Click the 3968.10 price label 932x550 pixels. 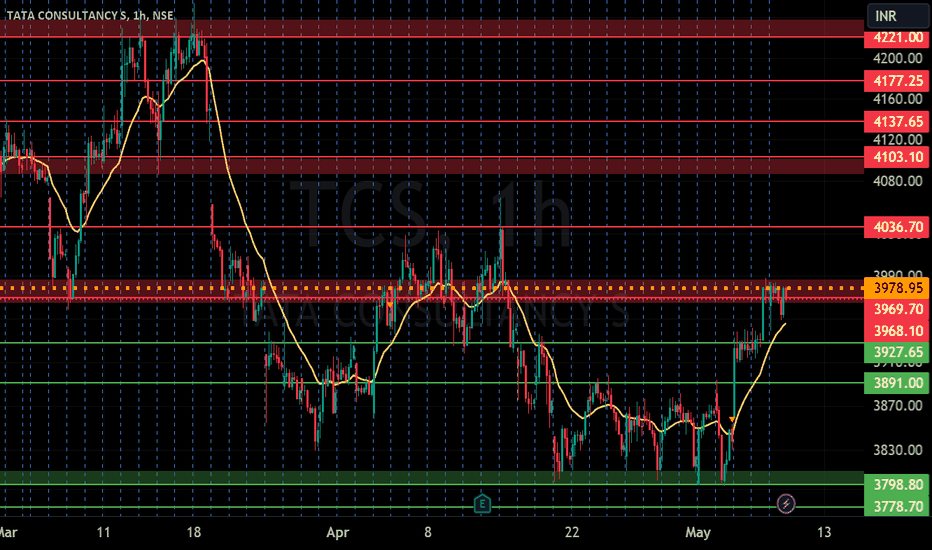(x=898, y=331)
